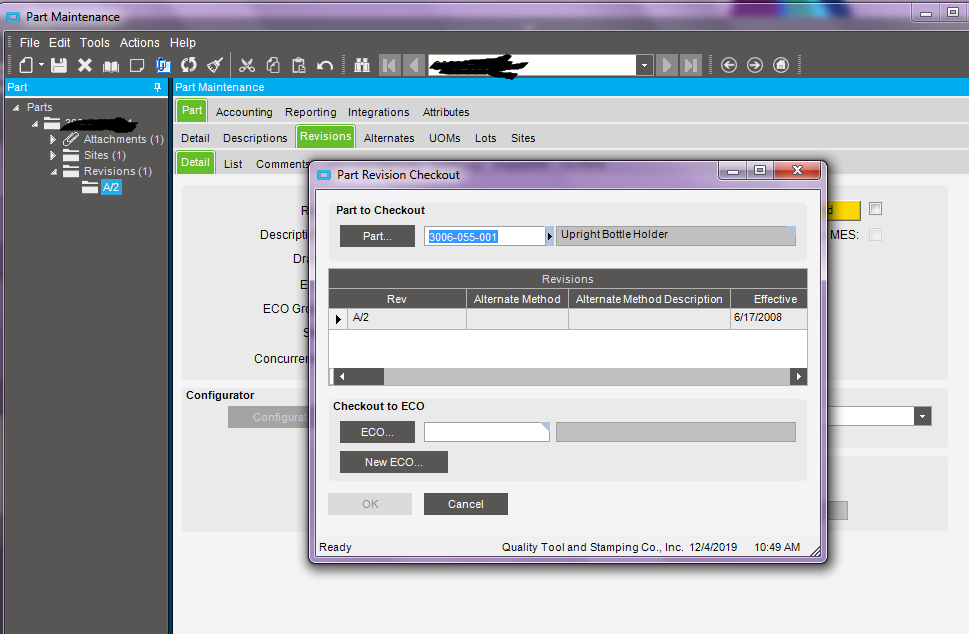Open Search with binoculars icon

pos(362,65)
